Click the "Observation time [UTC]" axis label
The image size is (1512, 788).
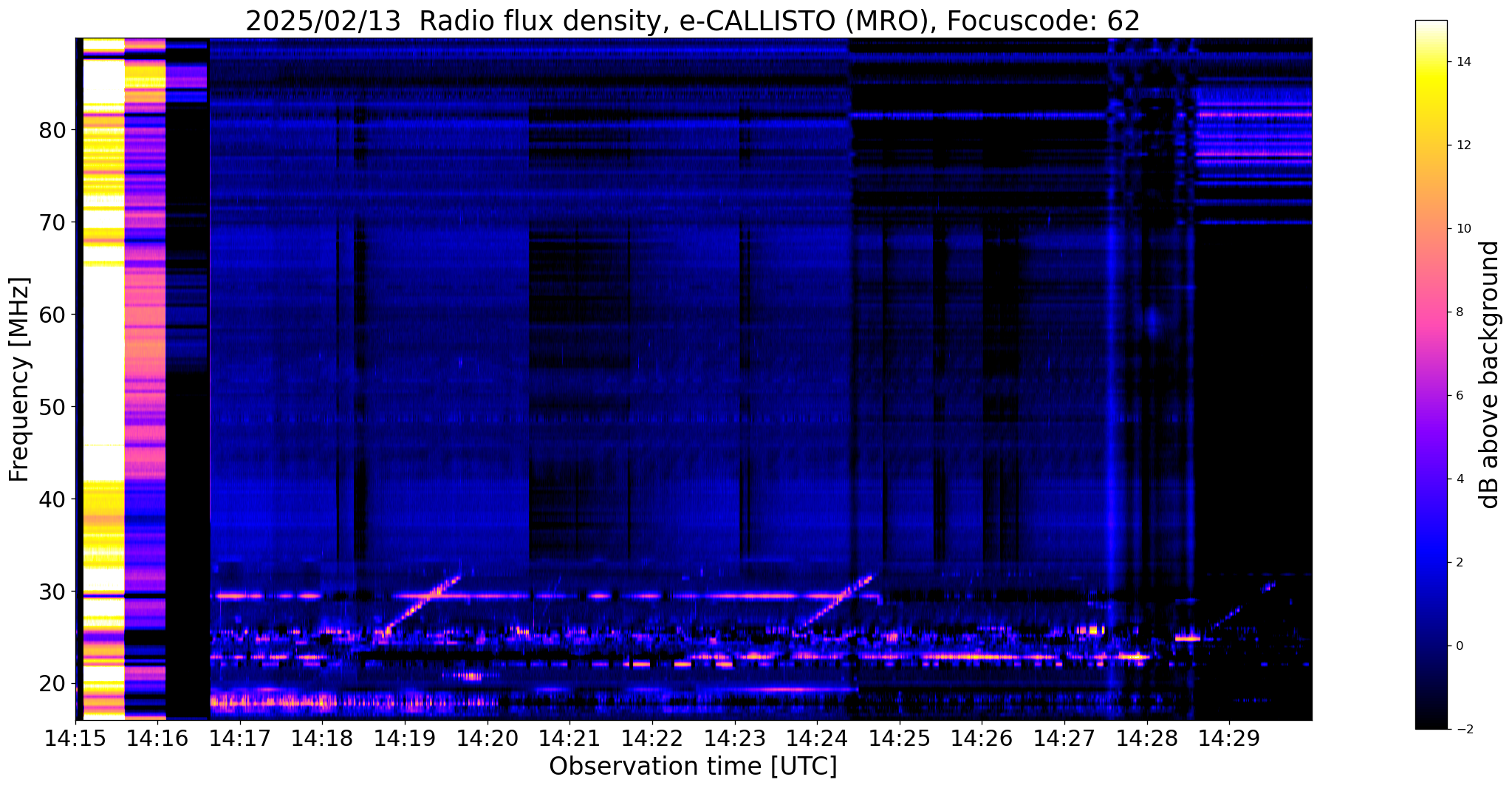(x=693, y=766)
